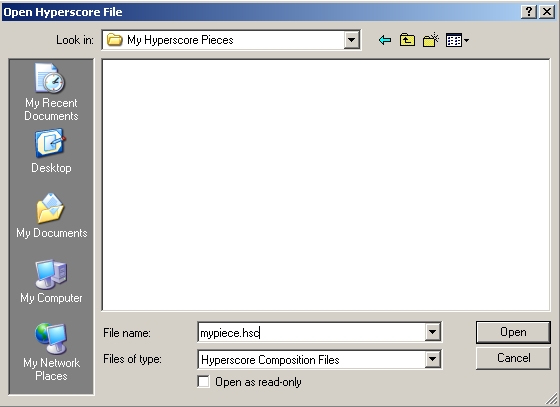Expand the Look in folder dropdown
The width and height of the screenshot is (560, 407).
point(351,40)
